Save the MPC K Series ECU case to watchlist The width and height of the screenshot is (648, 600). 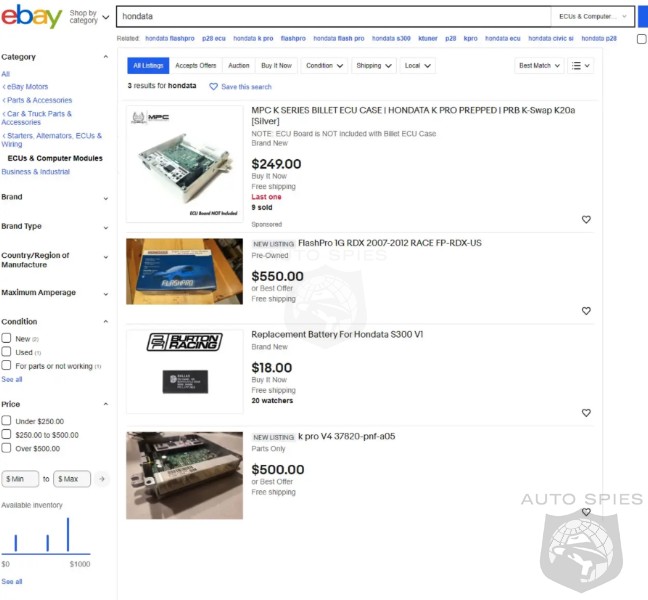586,219
